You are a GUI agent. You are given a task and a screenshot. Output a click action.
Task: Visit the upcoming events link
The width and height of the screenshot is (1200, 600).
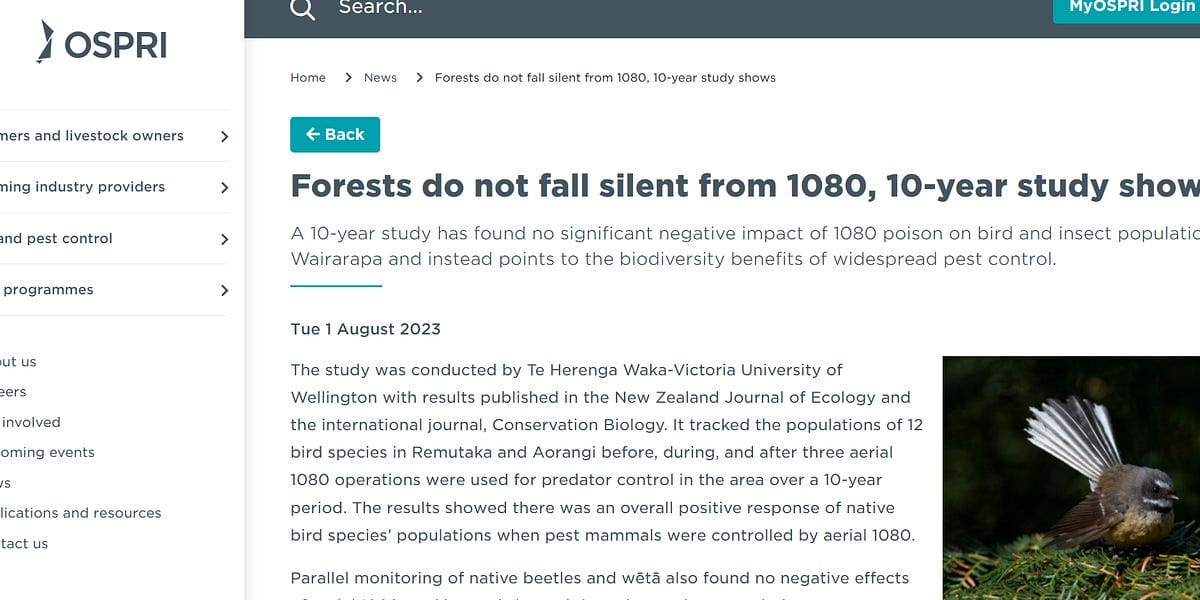[48, 453]
